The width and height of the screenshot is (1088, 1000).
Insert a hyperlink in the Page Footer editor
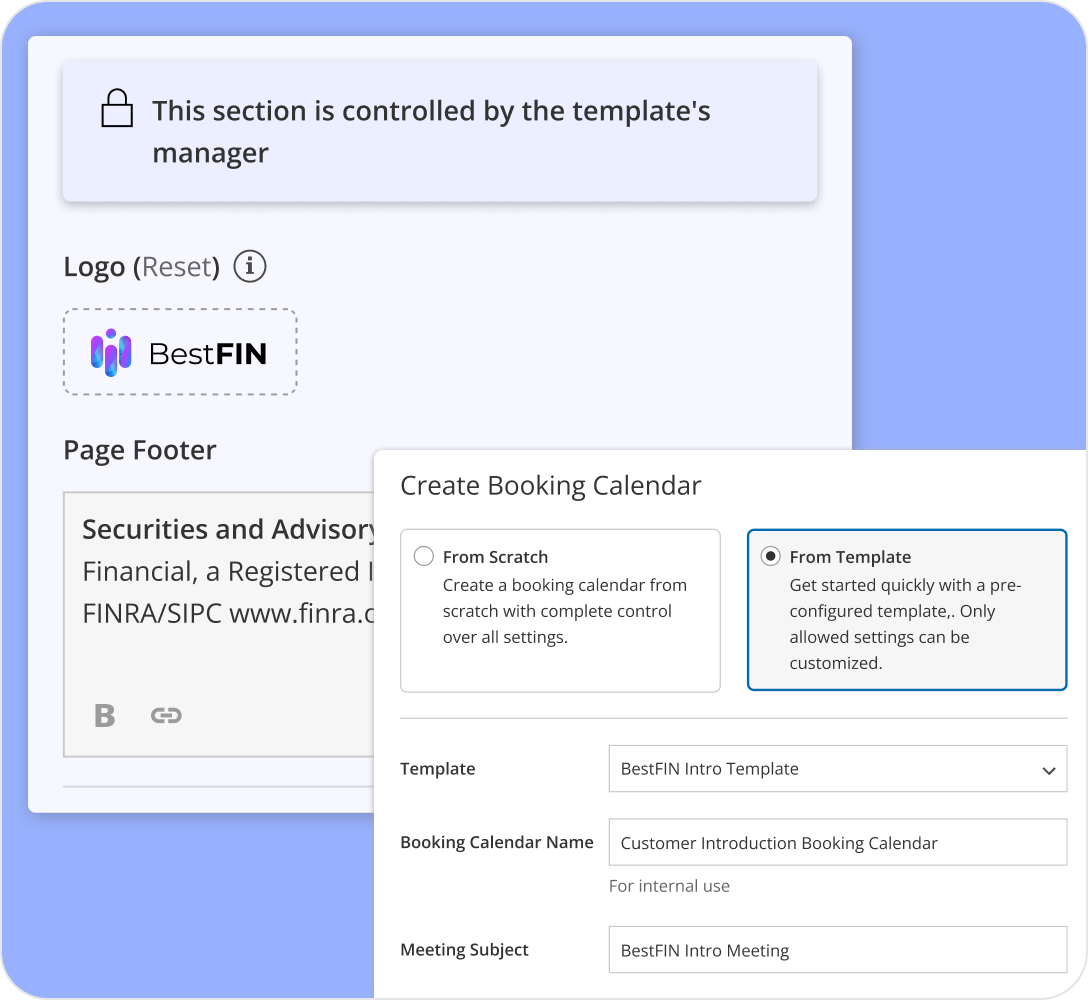(x=166, y=715)
